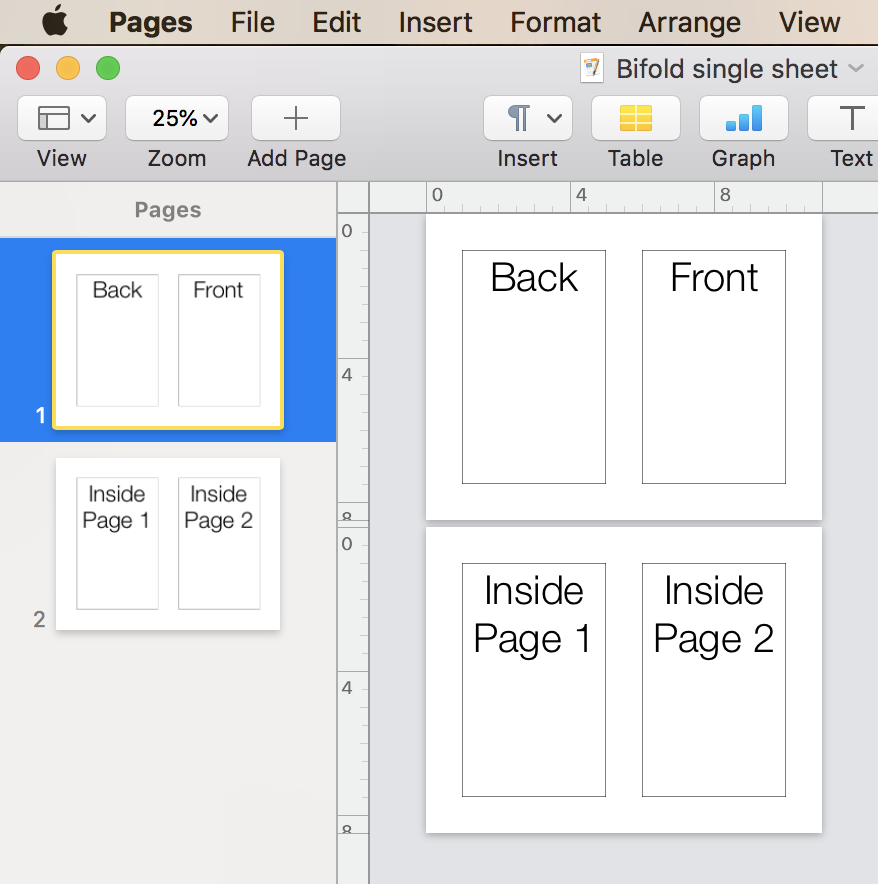878x884 pixels.
Task: Open the Bifold single sheet title dropdown chevron
Action: pos(856,69)
